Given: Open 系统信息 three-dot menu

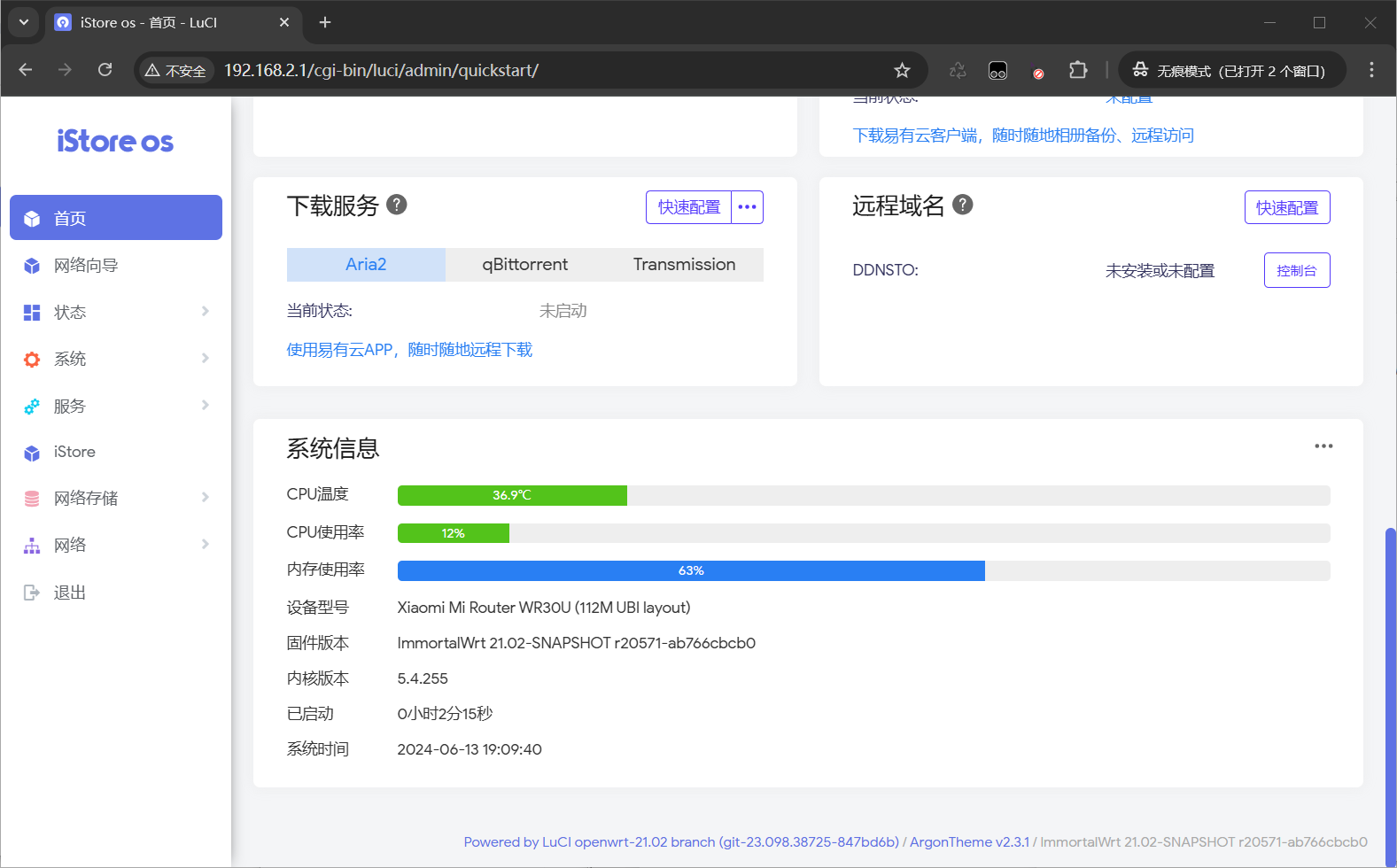Looking at the screenshot, I should tap(1323, 446).
